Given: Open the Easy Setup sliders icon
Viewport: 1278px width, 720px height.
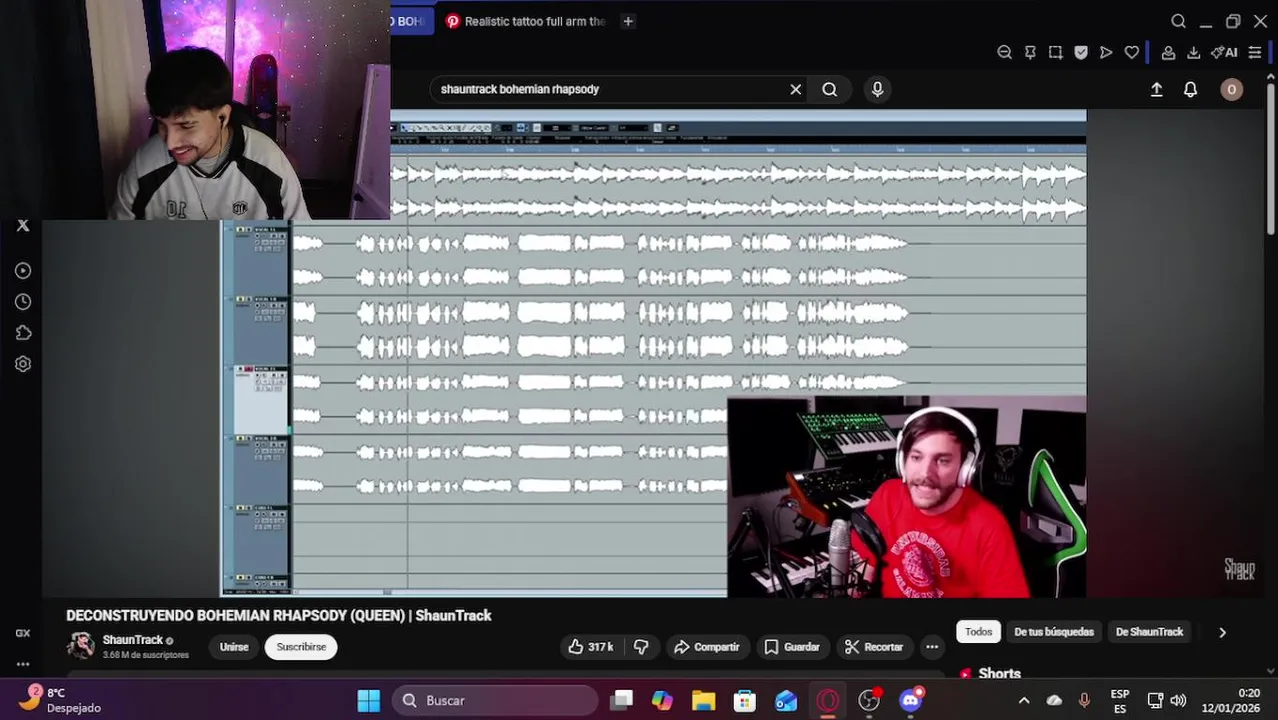Looking at the screenshot, I should [x=1255, y=53].
